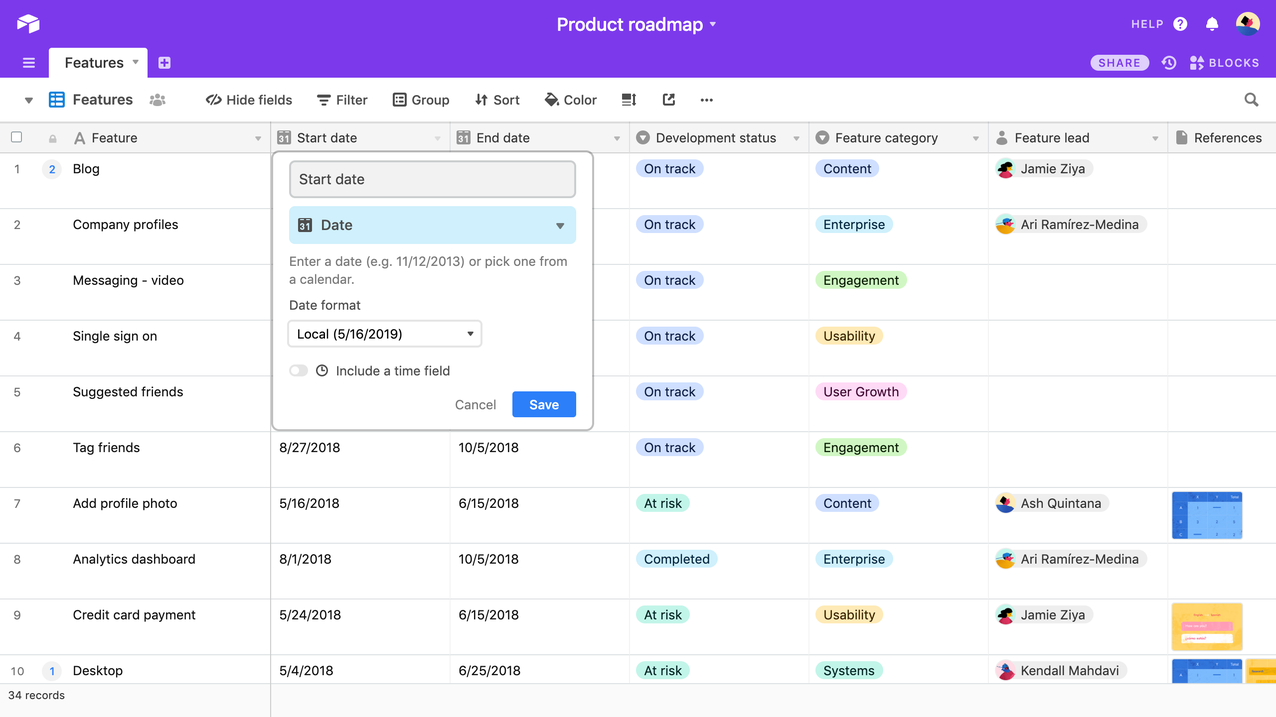The height and width of the screenshot is (717, 1276).
Task: Click the Save button
Action: 543,405
